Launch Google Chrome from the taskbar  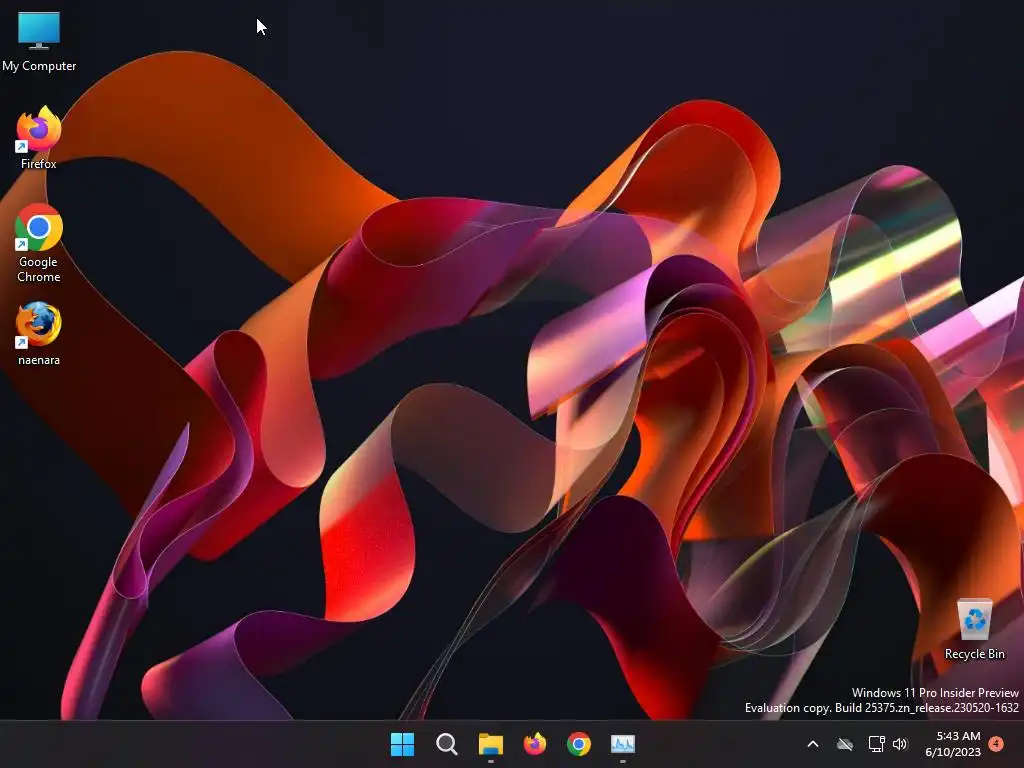coord(579,744)
